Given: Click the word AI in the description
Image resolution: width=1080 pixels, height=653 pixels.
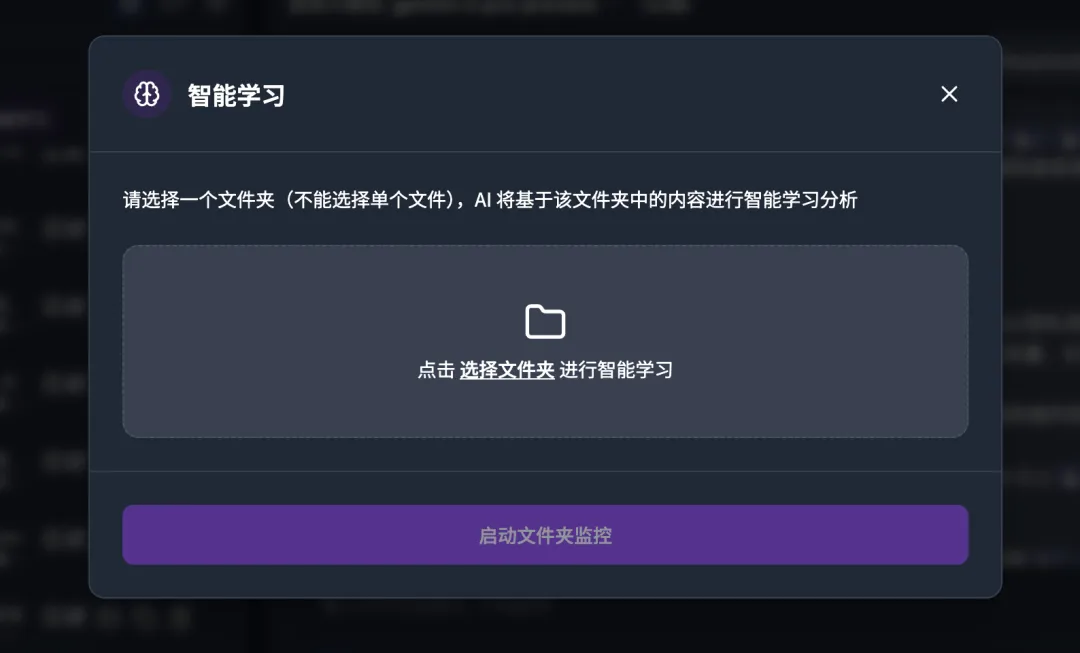Looking at the screenshot, I should 482,200.
